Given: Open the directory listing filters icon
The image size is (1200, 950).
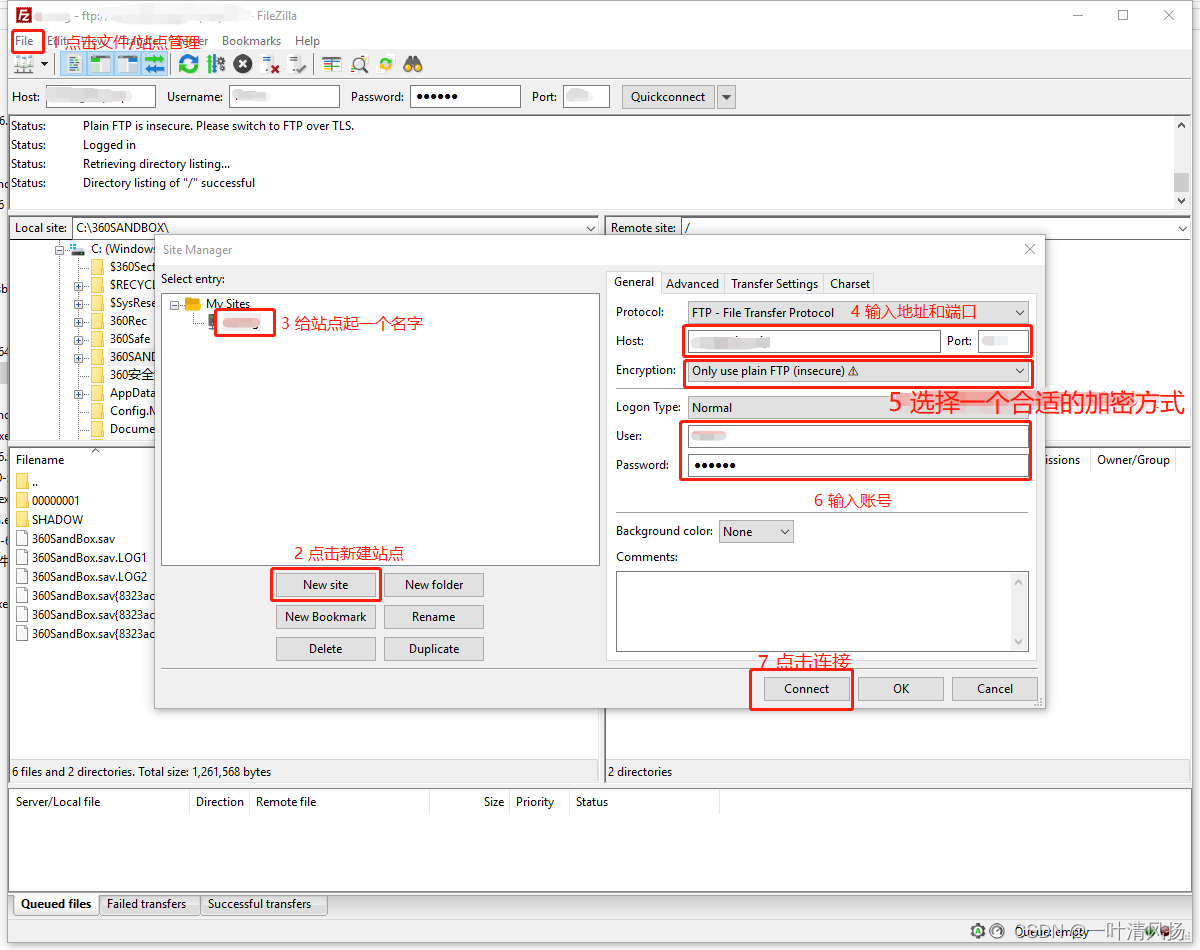Looking at the screenshot, I should click(x=331, y=64).
